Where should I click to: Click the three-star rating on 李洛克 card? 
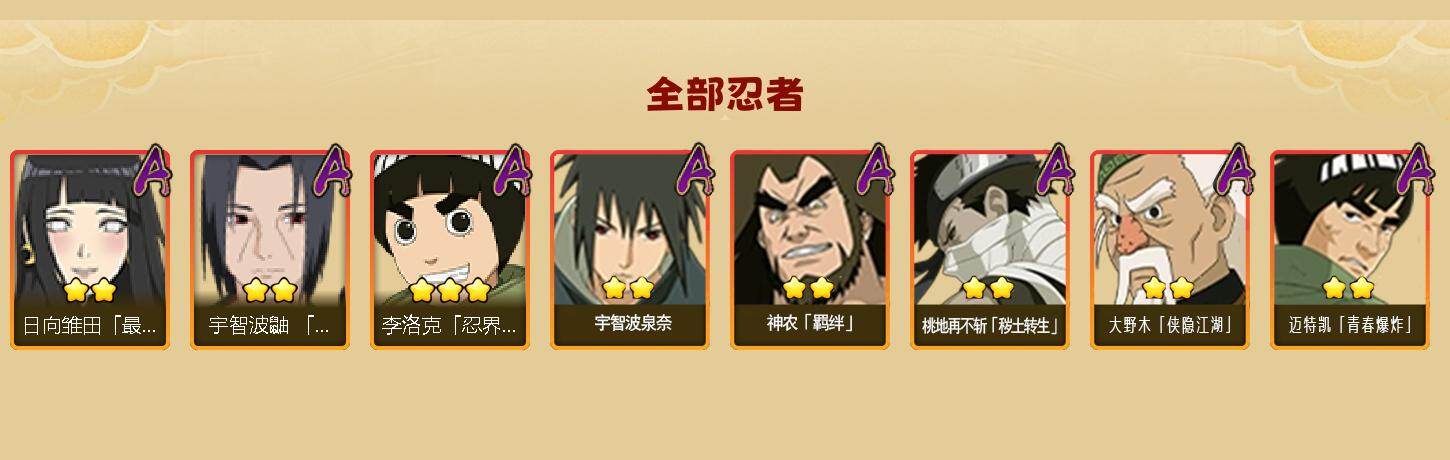tap(450, 291)
